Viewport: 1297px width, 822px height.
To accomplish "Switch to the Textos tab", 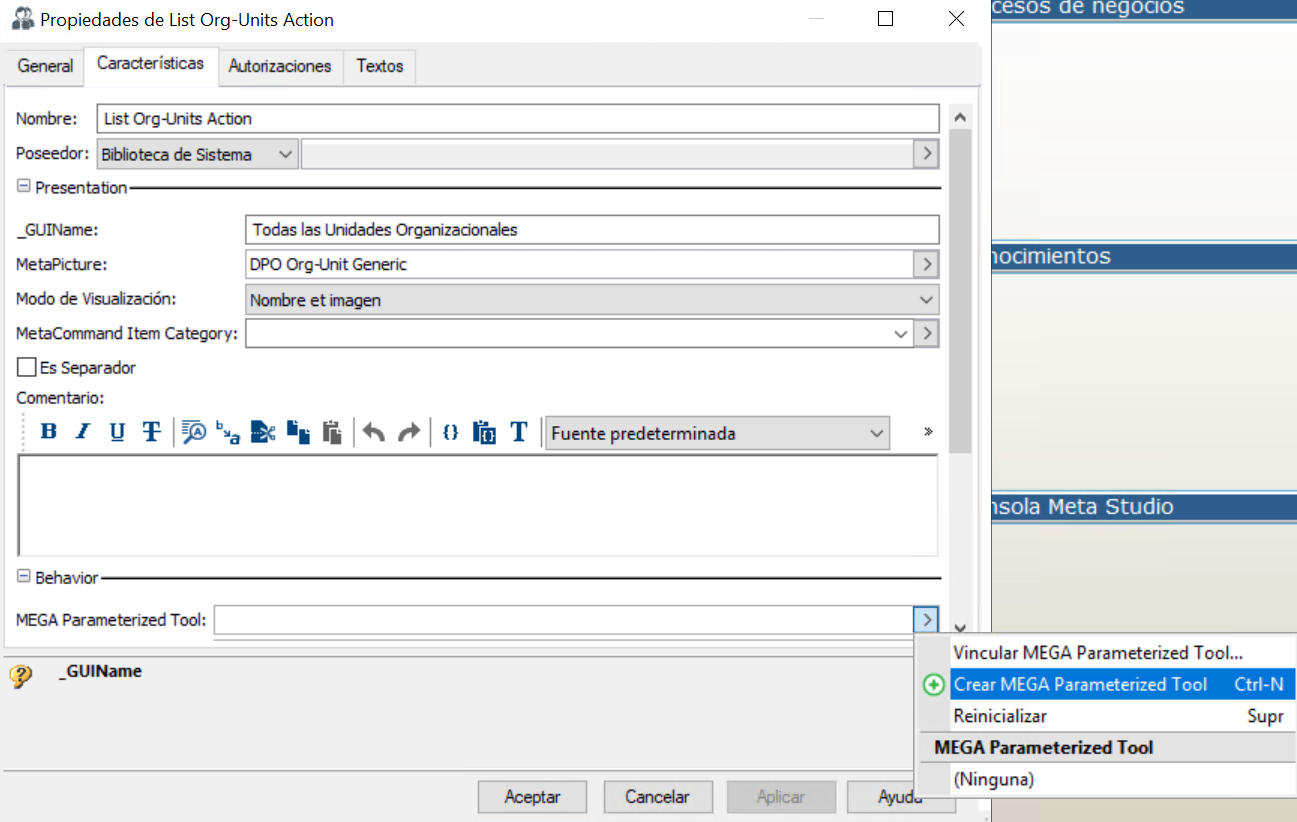I will point(380,66).
